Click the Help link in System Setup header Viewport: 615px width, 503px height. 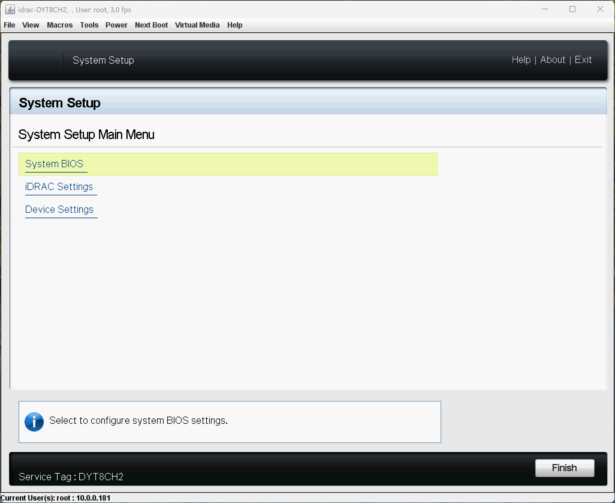pyautogui.click(x=521, y=60)
